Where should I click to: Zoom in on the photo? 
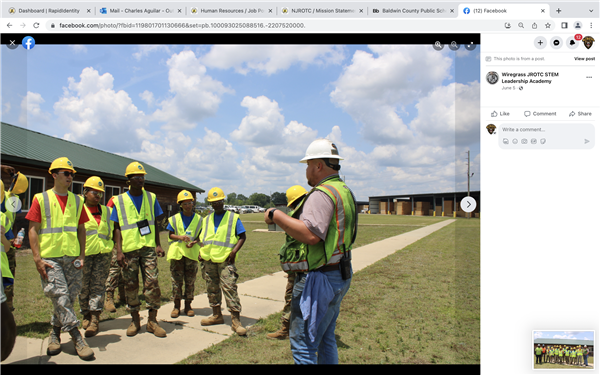point(438,45)
